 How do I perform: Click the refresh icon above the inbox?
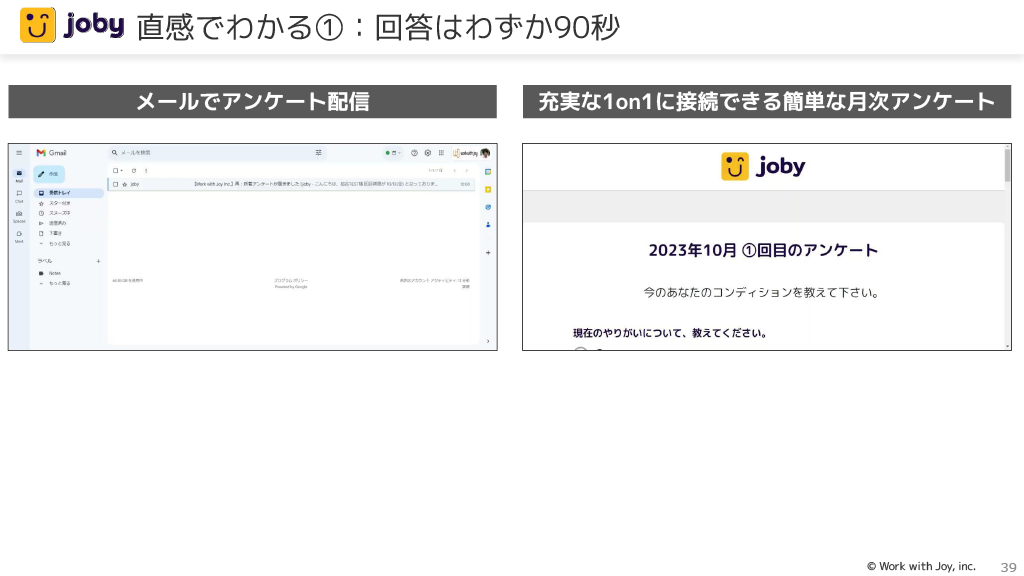[134, 171]
